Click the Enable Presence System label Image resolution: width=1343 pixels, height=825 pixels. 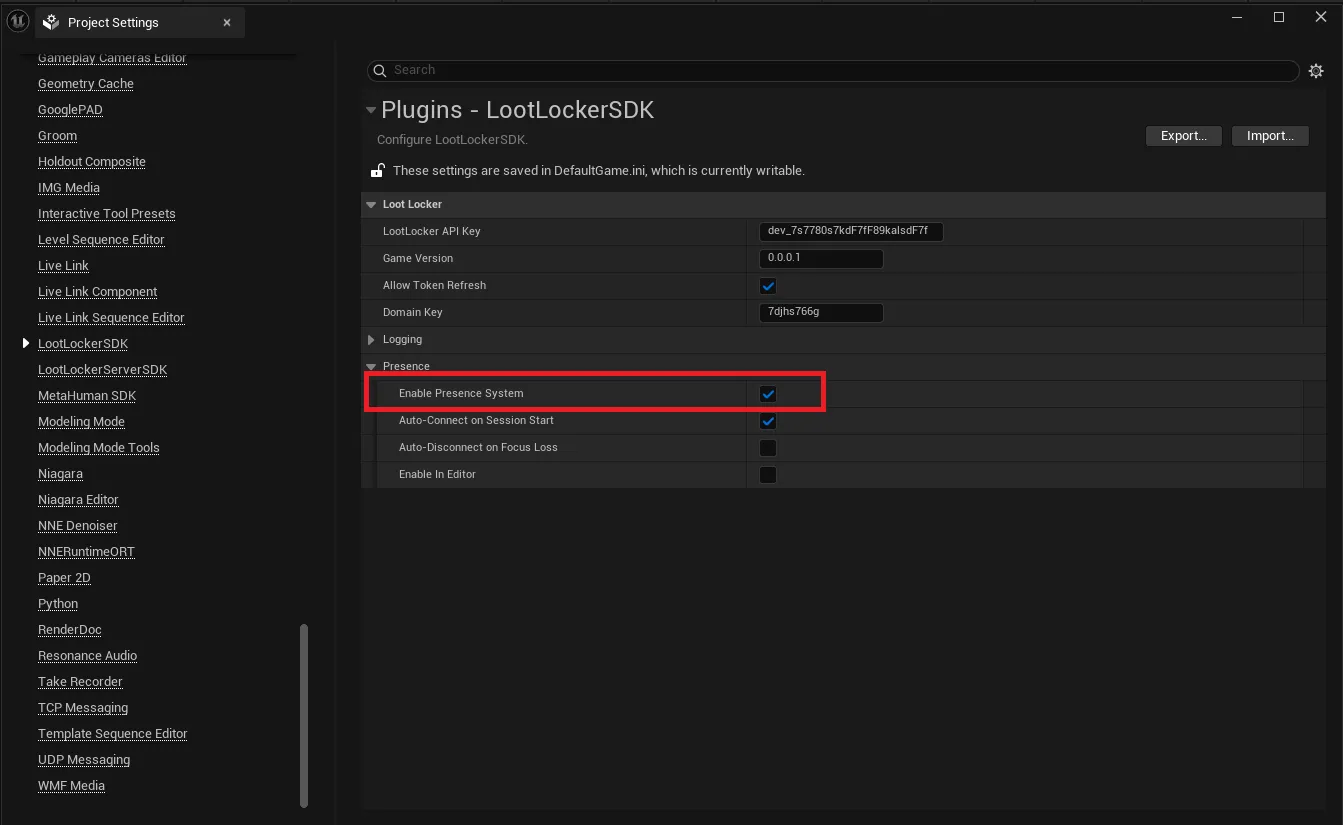pos(461,394)
